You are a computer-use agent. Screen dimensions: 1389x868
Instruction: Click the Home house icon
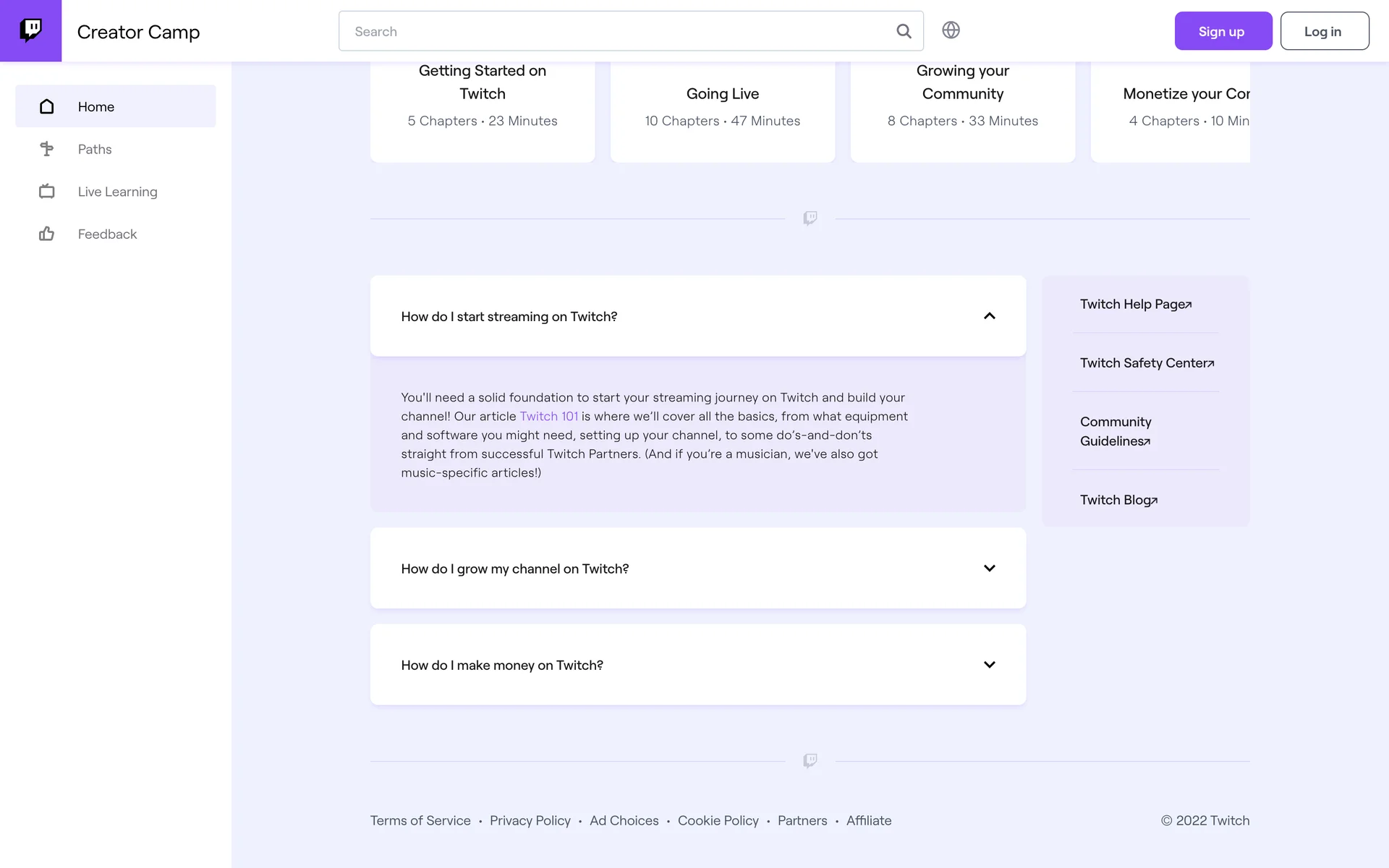[47, 107]
